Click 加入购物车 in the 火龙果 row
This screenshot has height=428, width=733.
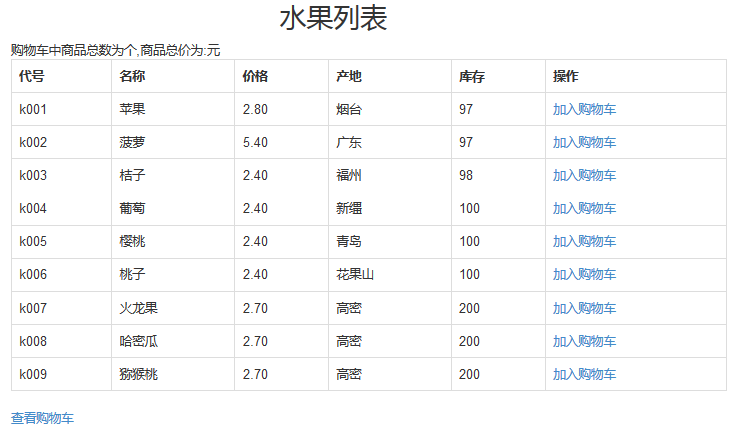584,308
